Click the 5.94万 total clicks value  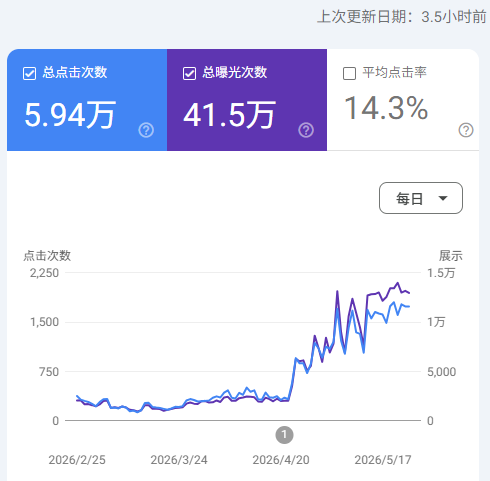click(70, 115)
